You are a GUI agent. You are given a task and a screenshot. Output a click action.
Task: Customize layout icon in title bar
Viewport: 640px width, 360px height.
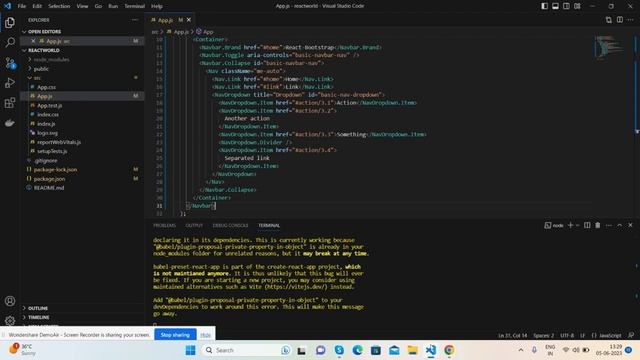click(577, 6)
